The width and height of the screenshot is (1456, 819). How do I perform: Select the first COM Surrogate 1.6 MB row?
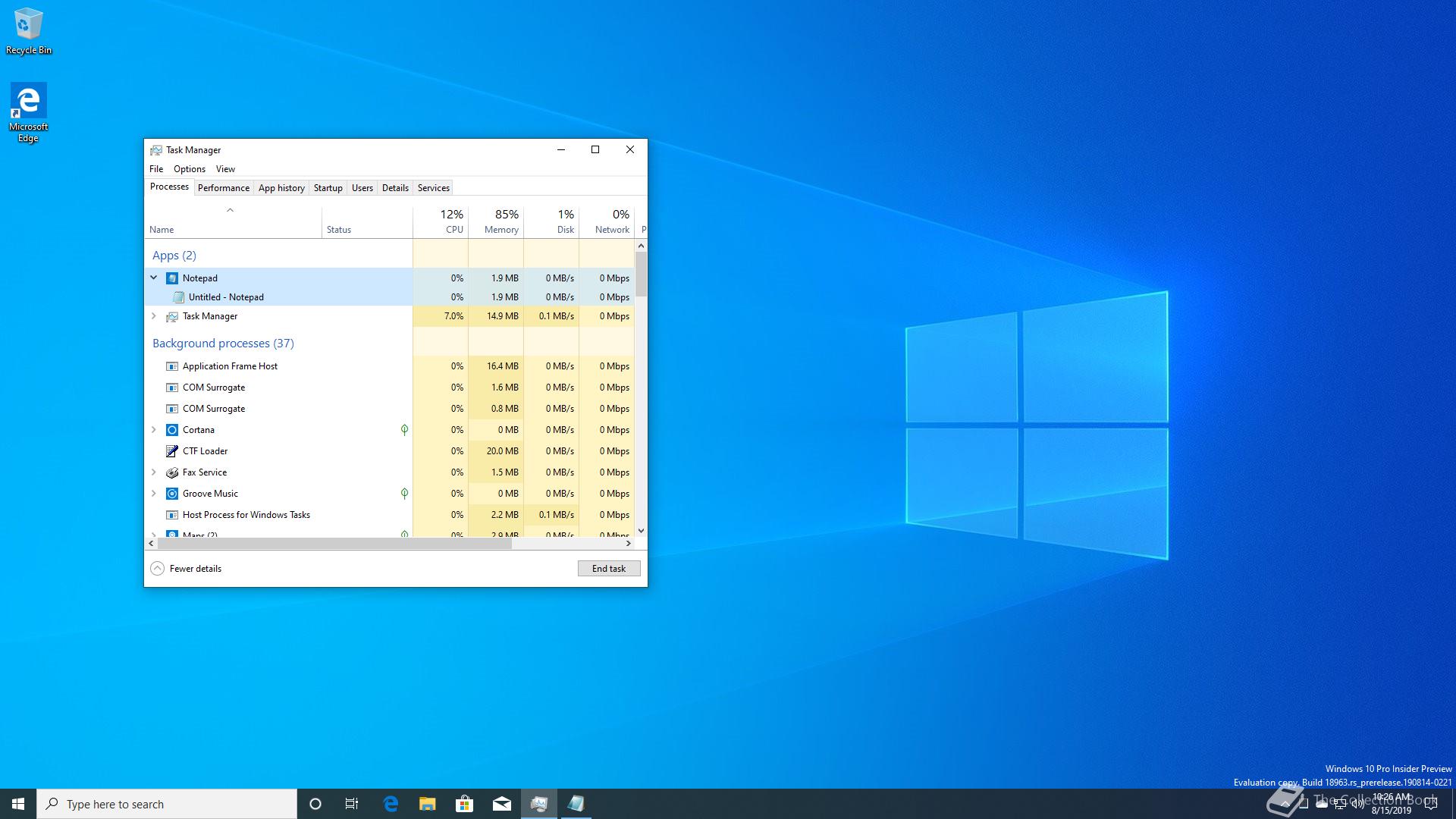[390, 388]
